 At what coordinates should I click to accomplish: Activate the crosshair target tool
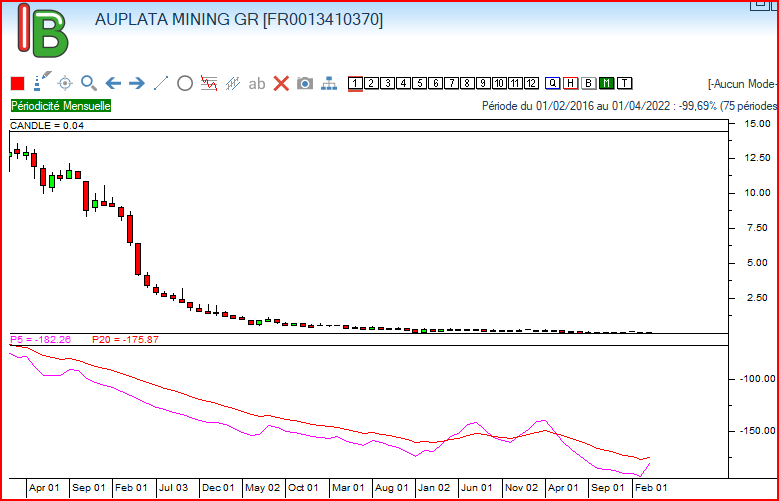[65, 83]
